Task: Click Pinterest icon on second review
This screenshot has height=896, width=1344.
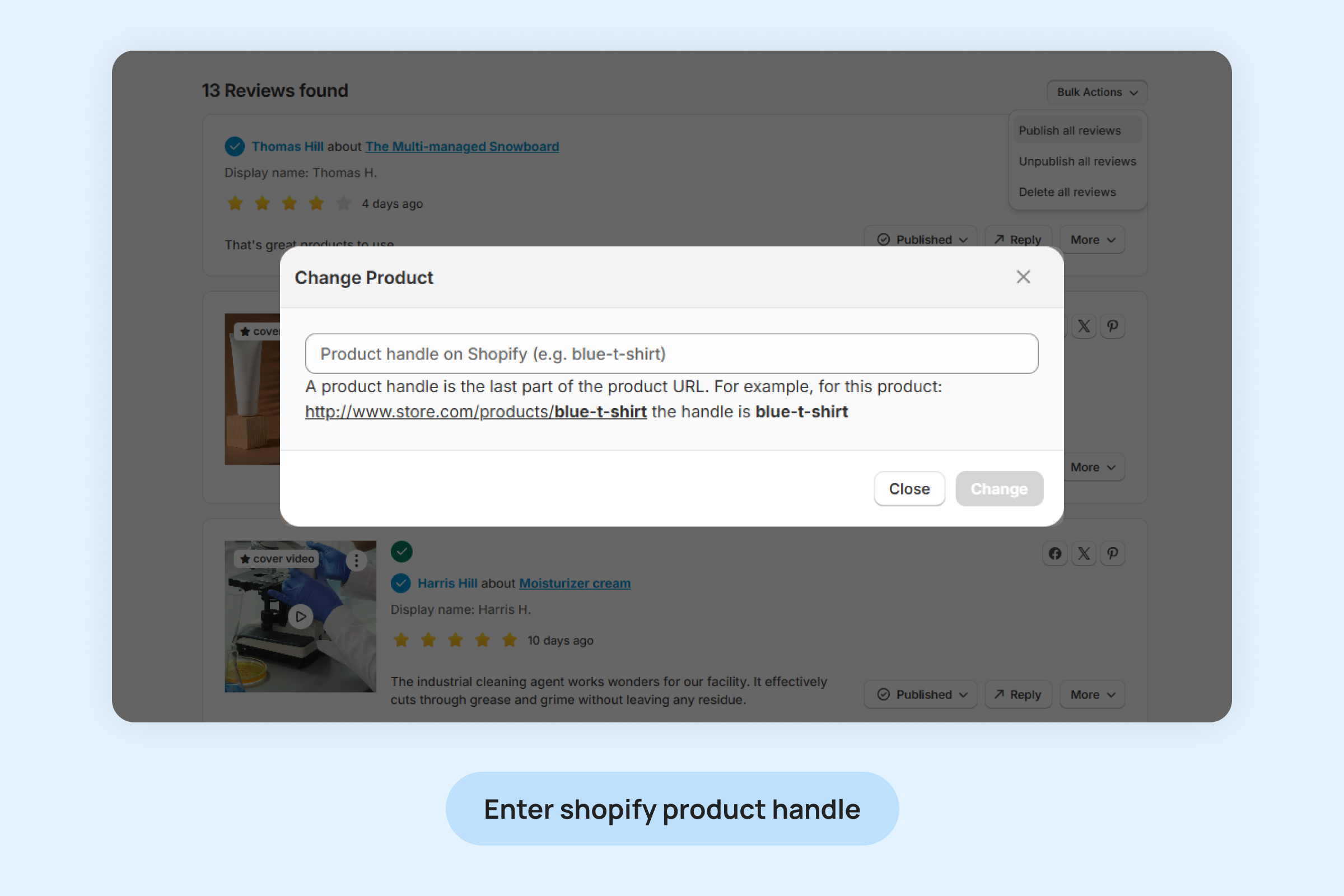Action: [1113, 326]
